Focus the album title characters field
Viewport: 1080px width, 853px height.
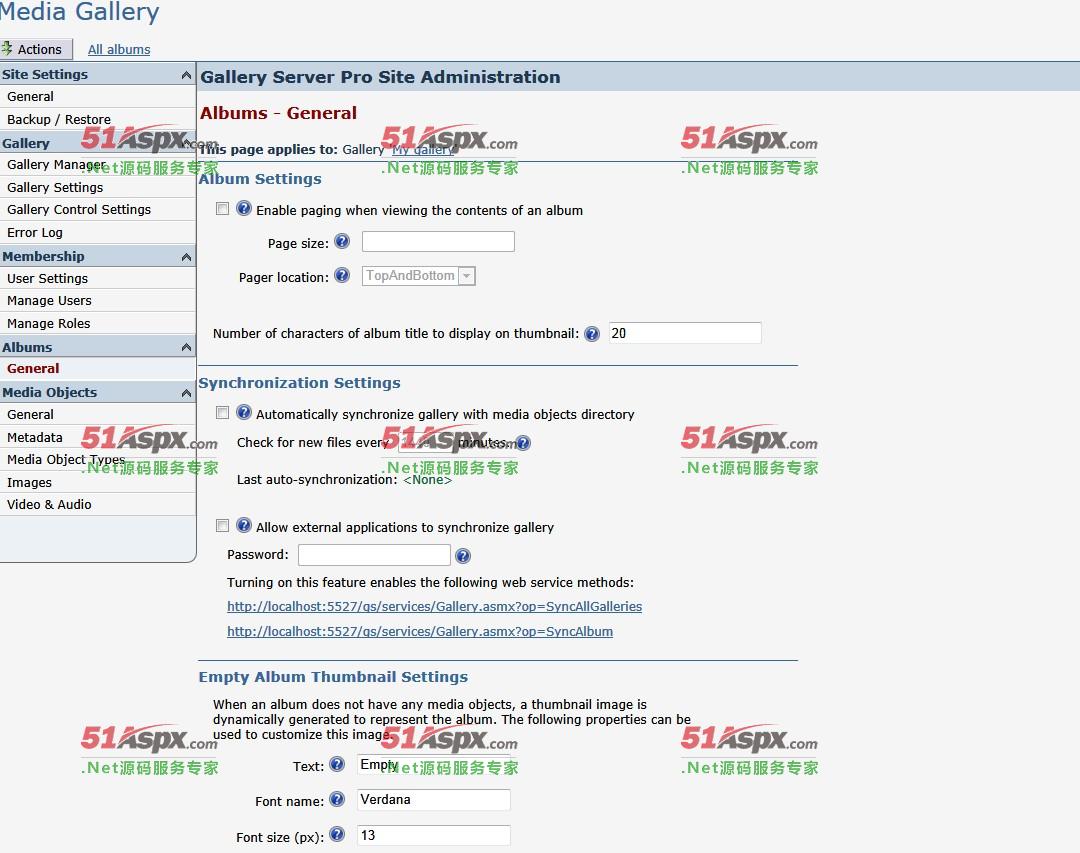click(x=685, y=333)
